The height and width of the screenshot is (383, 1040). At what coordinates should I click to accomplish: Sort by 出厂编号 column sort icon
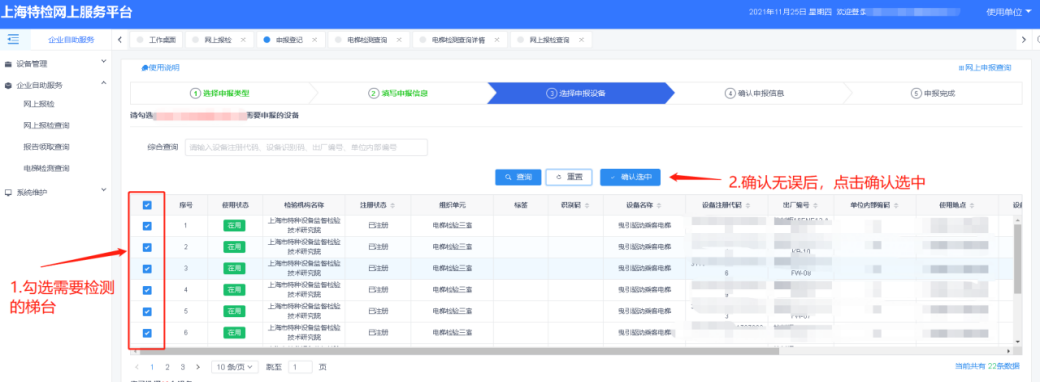point(815,206)
